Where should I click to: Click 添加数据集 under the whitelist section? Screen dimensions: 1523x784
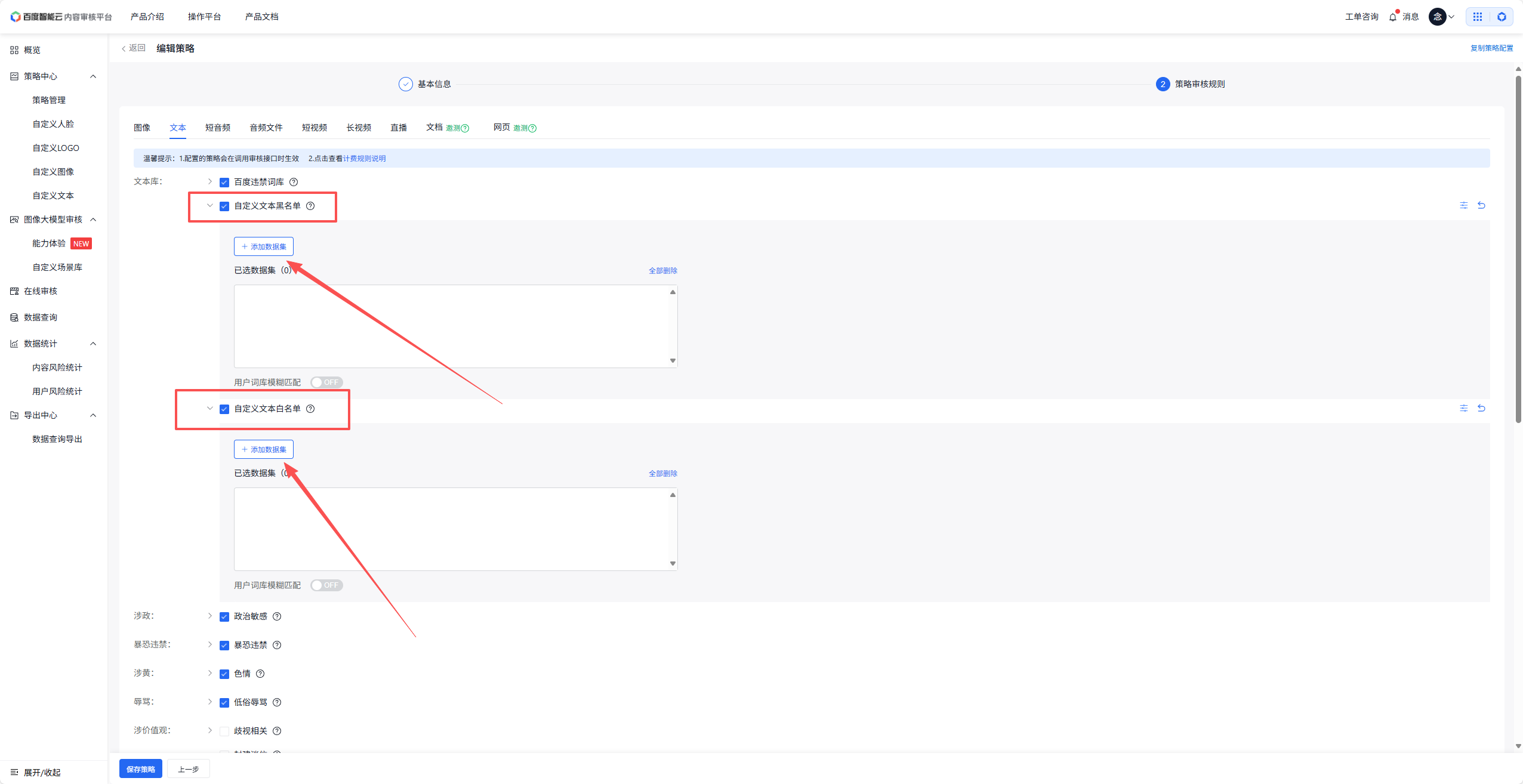(264, 449)
